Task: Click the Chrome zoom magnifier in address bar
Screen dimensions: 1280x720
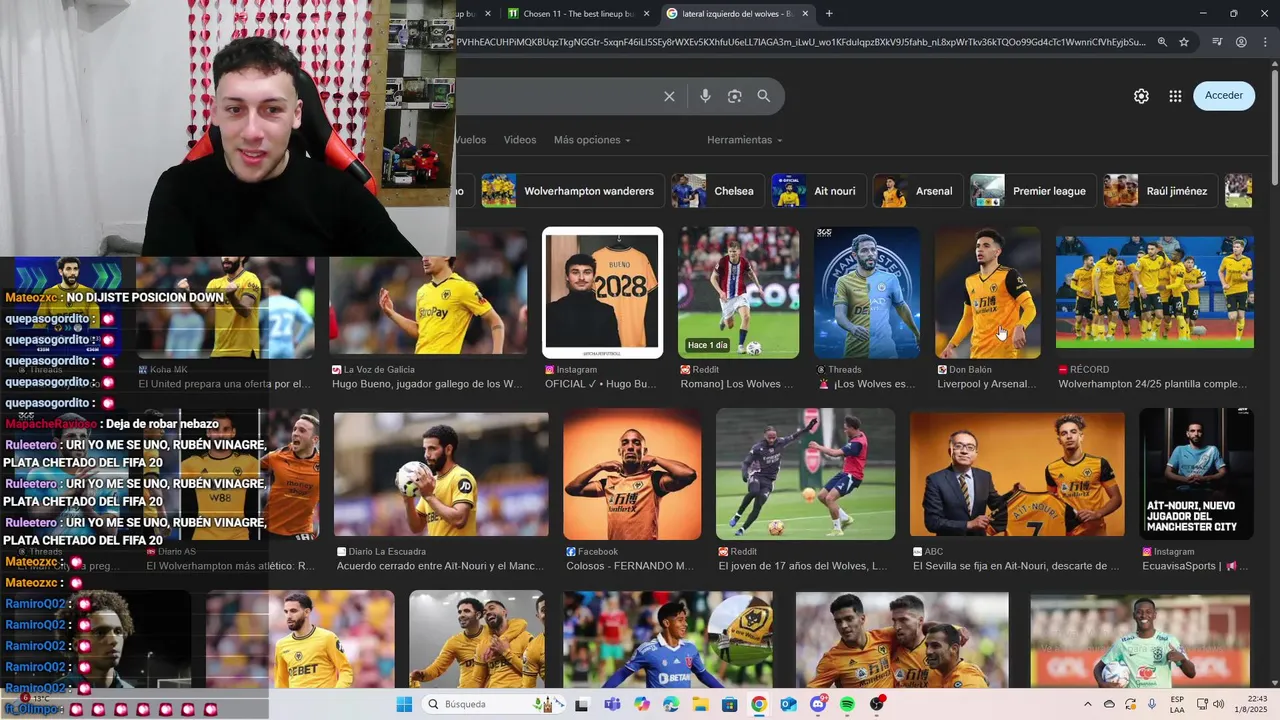Action: (x=1162, y=42)
